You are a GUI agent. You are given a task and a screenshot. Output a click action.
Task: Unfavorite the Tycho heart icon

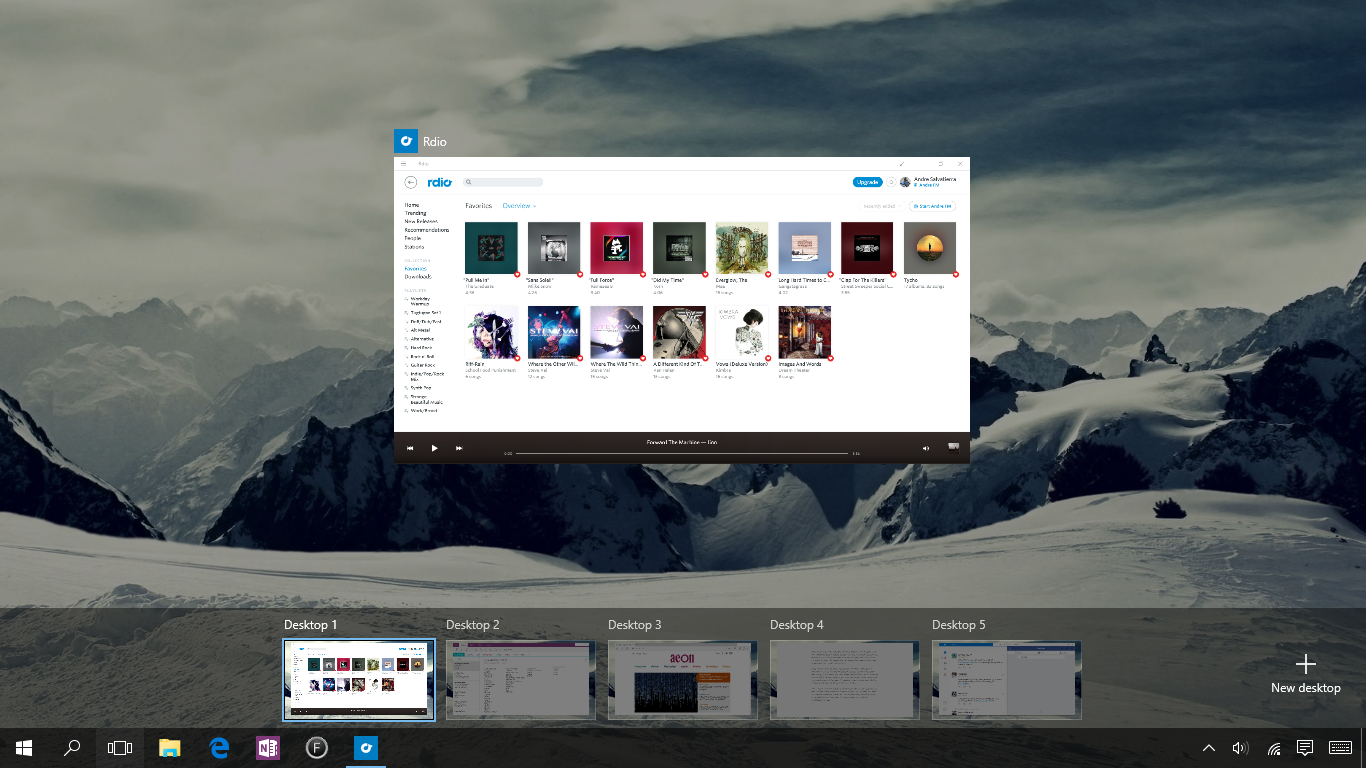955,274
